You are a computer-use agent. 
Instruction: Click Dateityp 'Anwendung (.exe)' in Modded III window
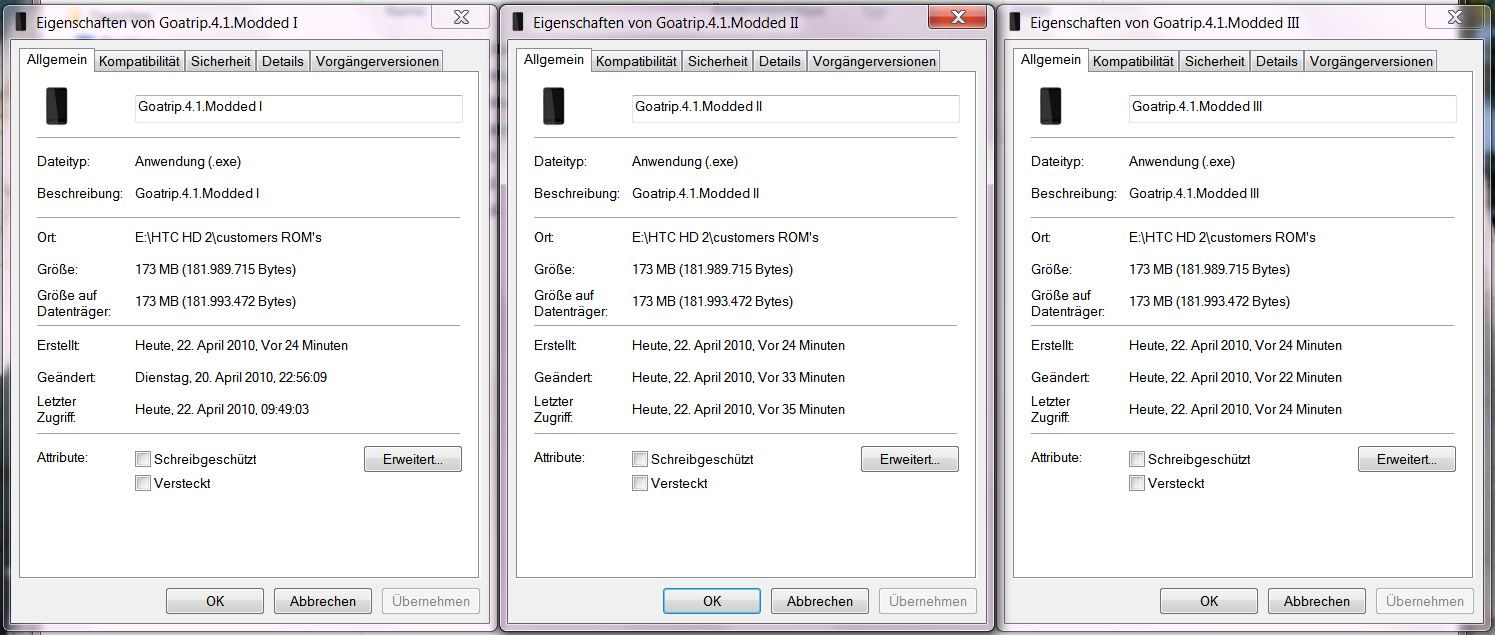tap(1182, 162)
